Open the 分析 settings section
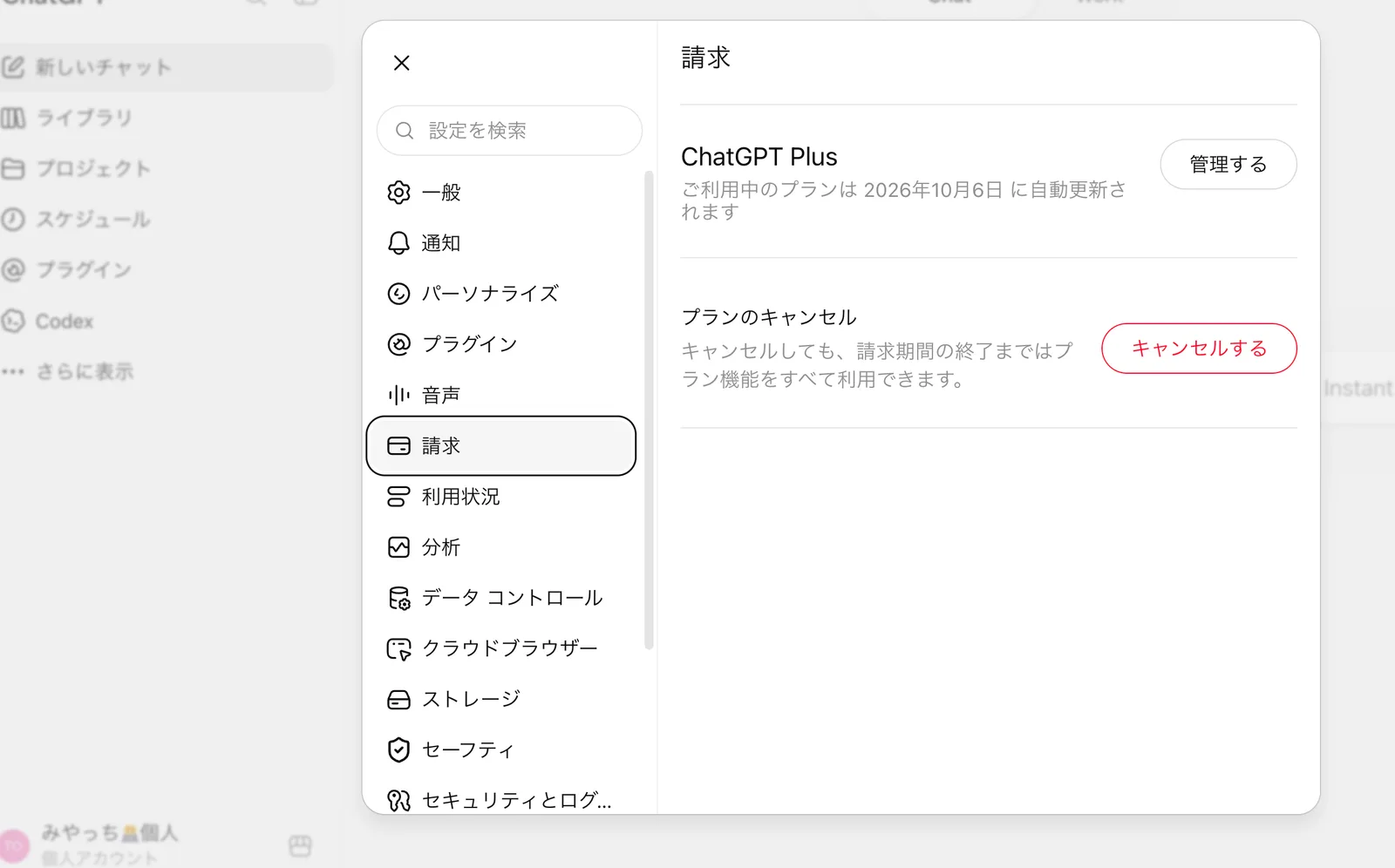1395x868 pixels. click(501, 547)
